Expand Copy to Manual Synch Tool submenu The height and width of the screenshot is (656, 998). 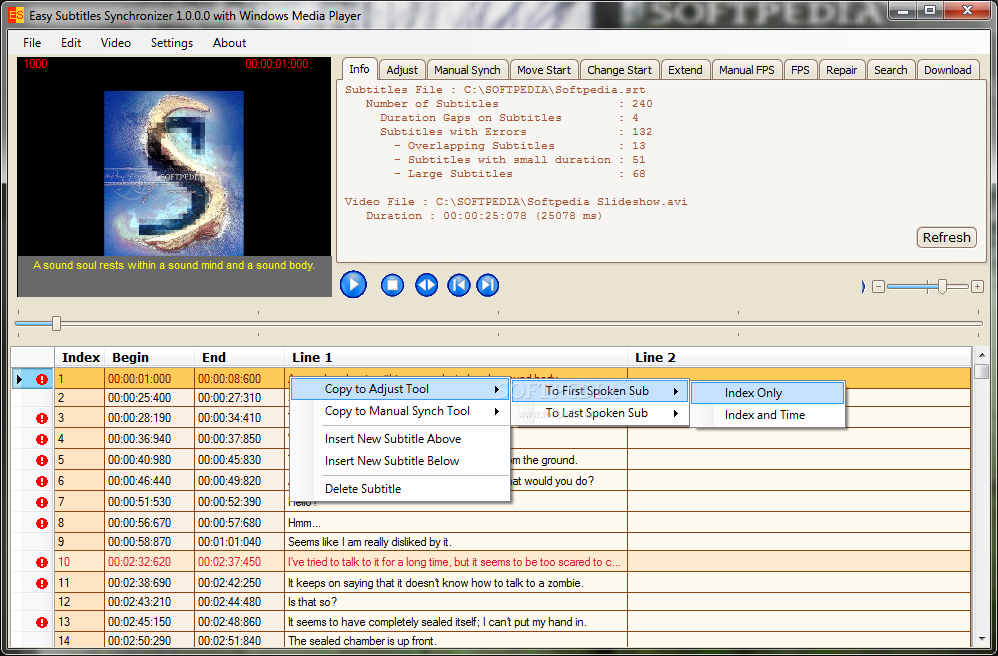tap(400, 411)
